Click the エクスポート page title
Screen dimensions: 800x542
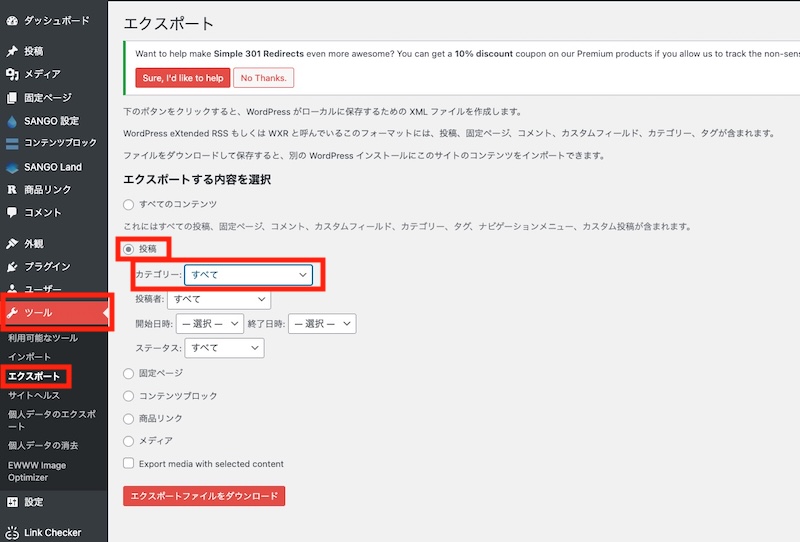(168, 23)
